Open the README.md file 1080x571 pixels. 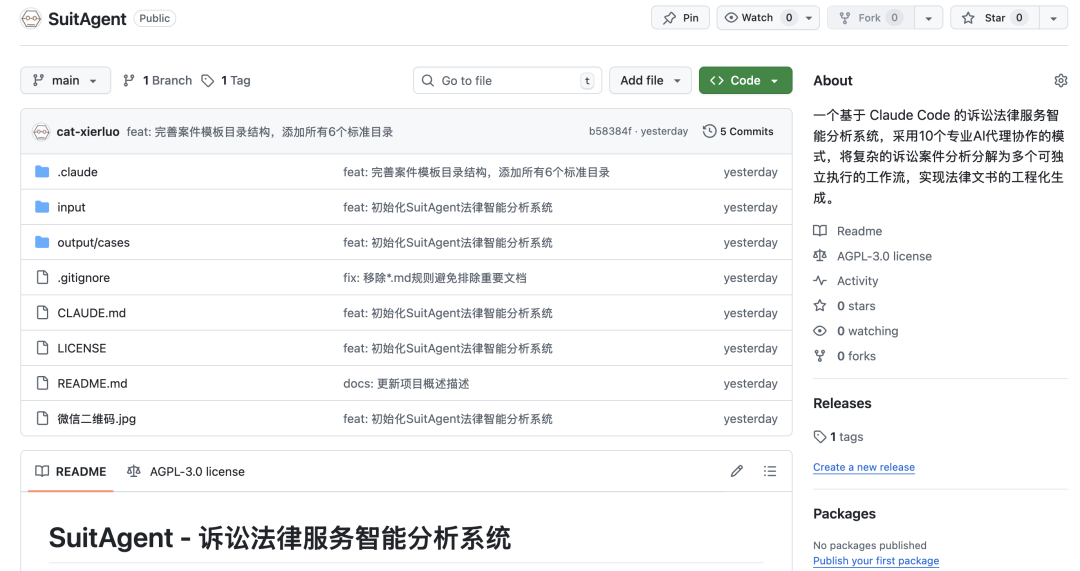click(x=92, y=384)
